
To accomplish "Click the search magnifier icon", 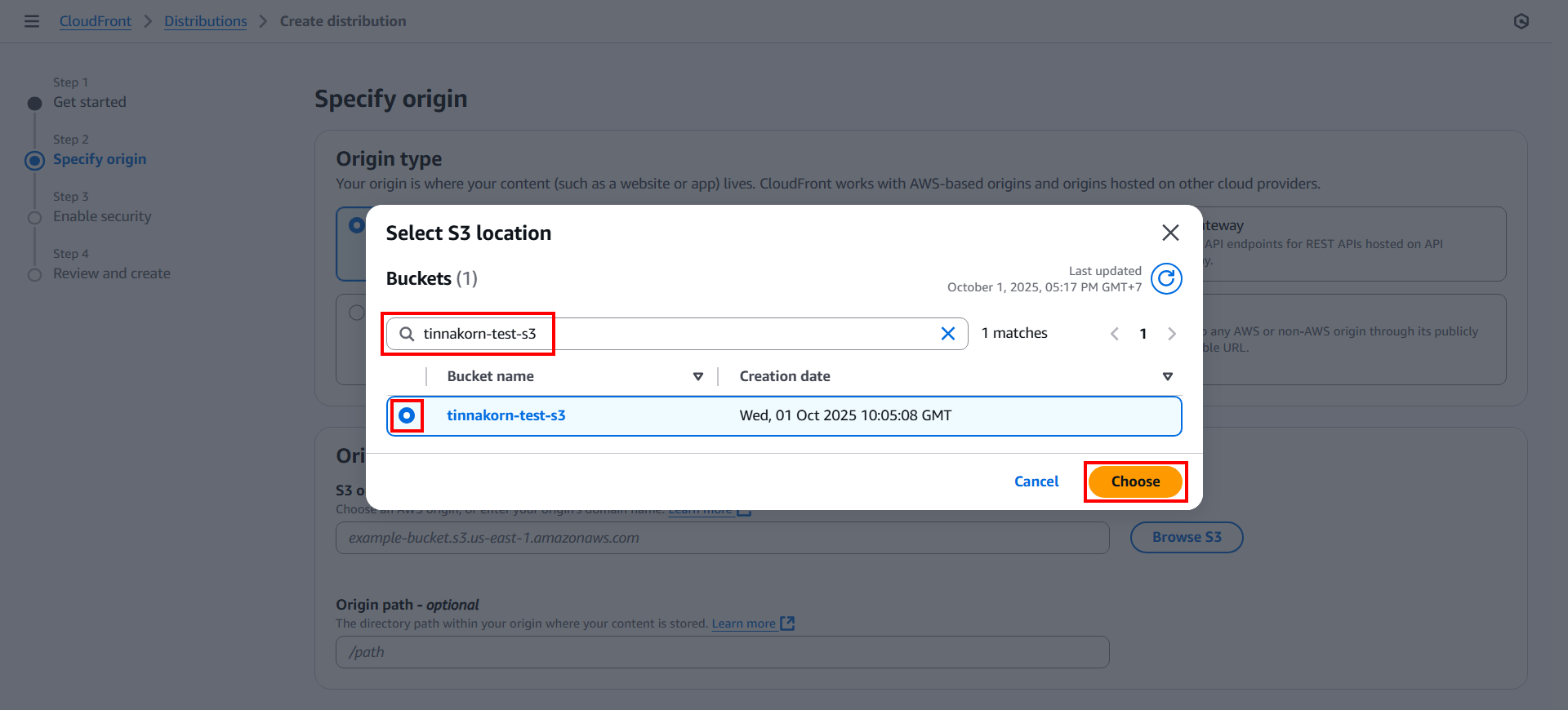I will (407, 334).
